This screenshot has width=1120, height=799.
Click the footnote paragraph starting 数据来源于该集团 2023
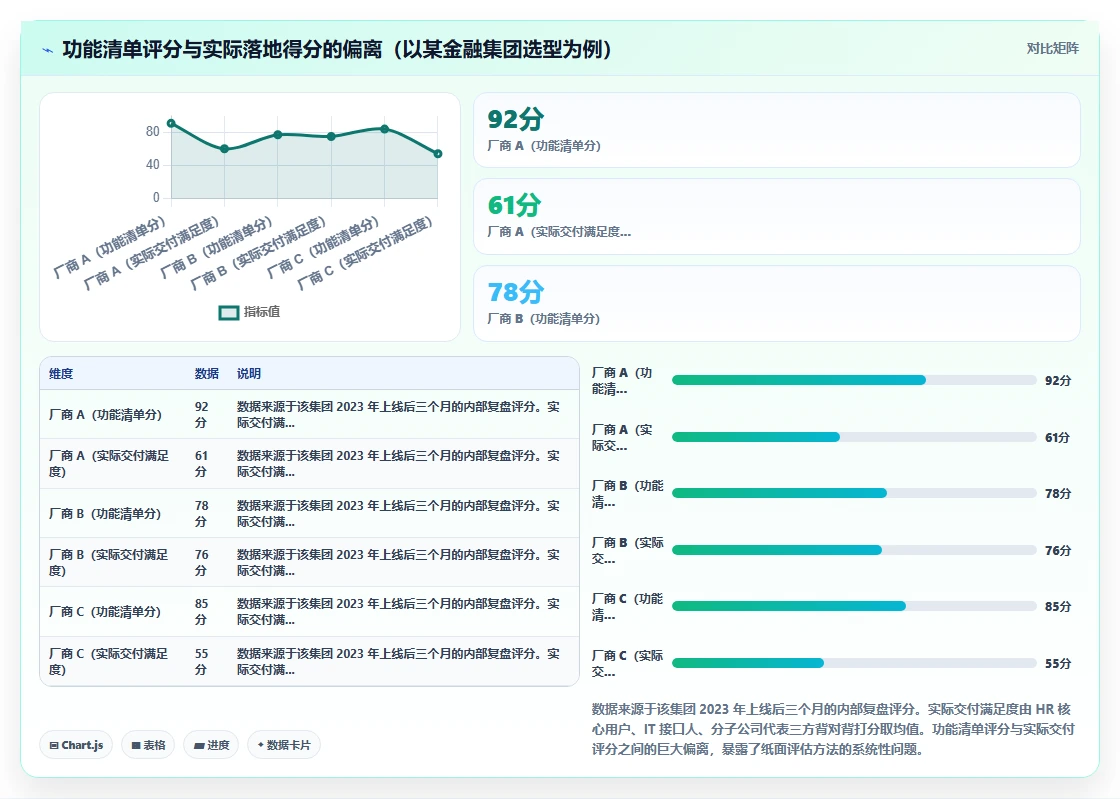click(x=833, y=729)
